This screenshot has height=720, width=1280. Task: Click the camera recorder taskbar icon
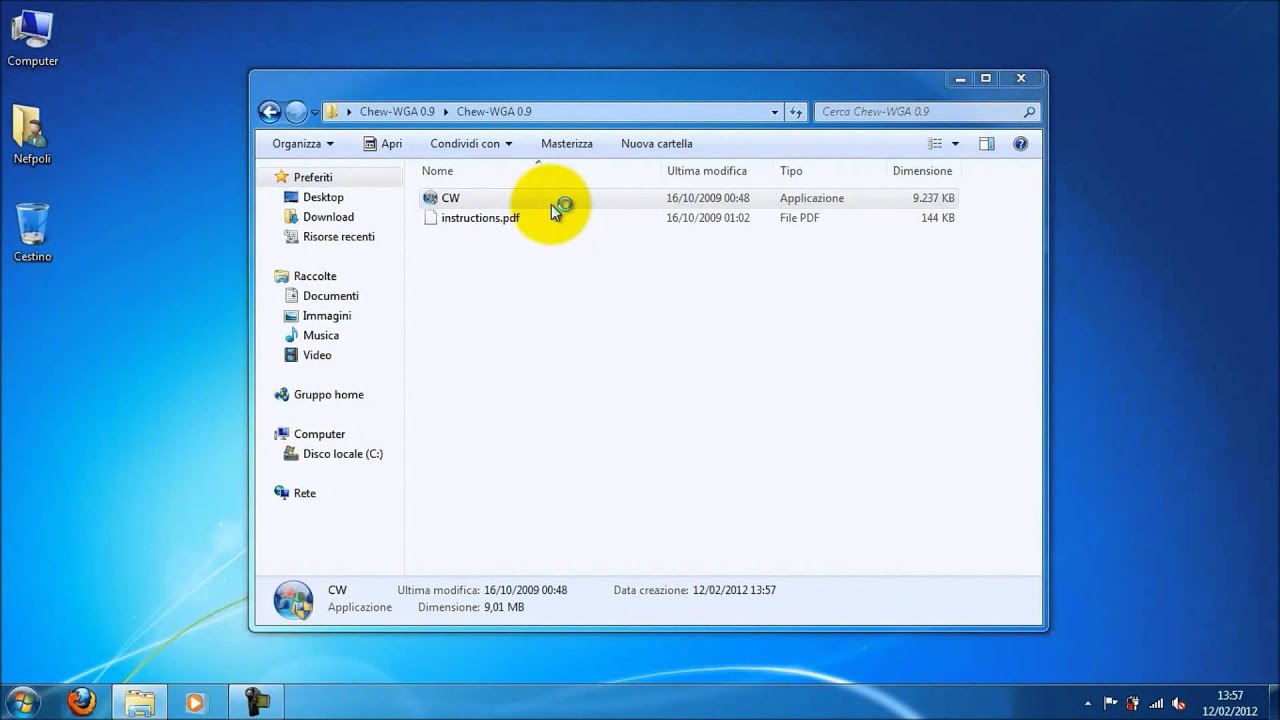pos(256,702)
